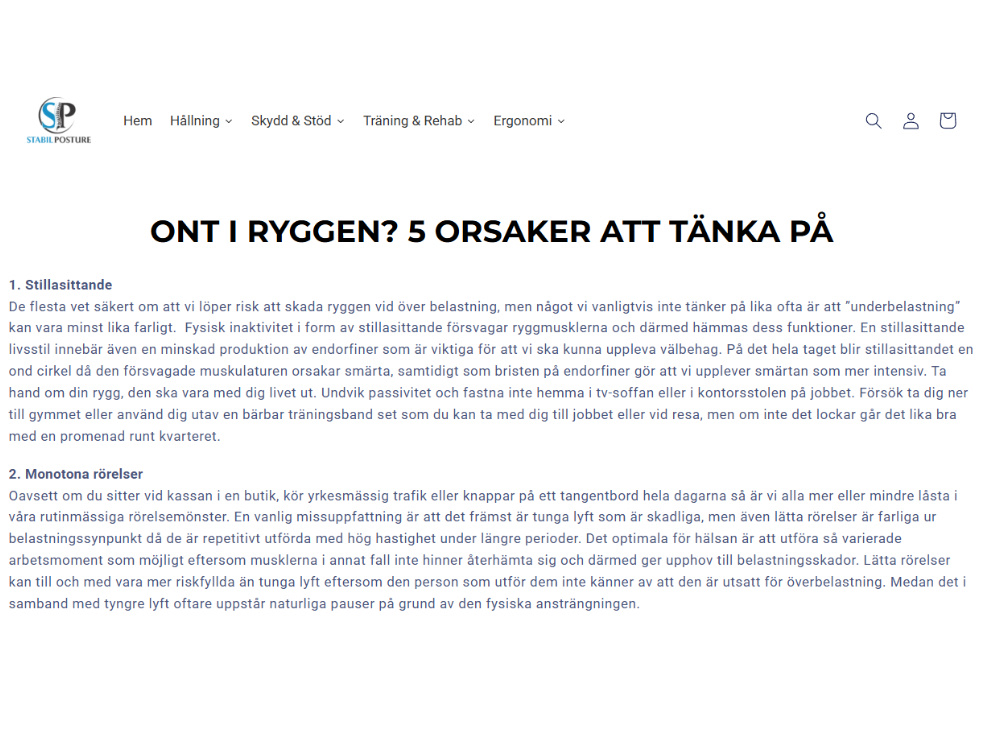
Task: Expand the Hållning dropdown menu
Action: [201, 121]
